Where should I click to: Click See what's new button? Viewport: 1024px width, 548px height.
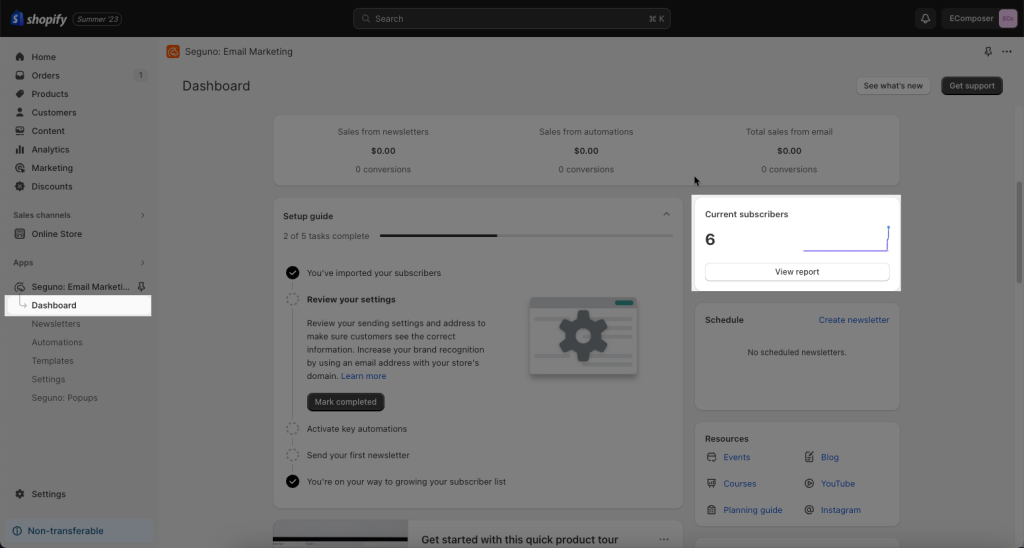tap(893, 86)
